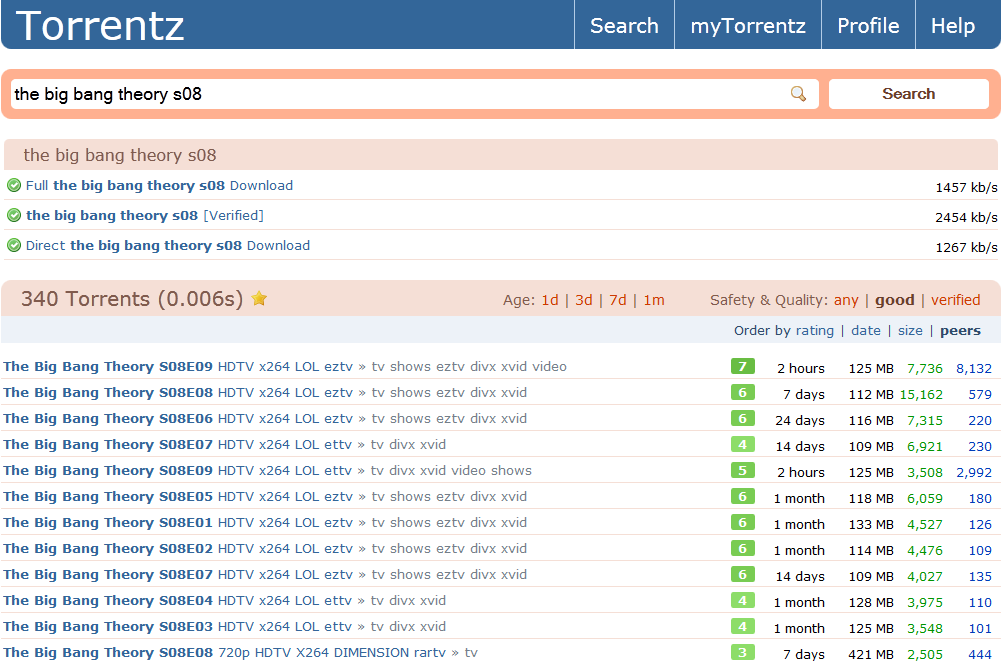Click rating badge 4 for S08E04 ettv
The image size is (1003, 664).
tap(743, 601)
